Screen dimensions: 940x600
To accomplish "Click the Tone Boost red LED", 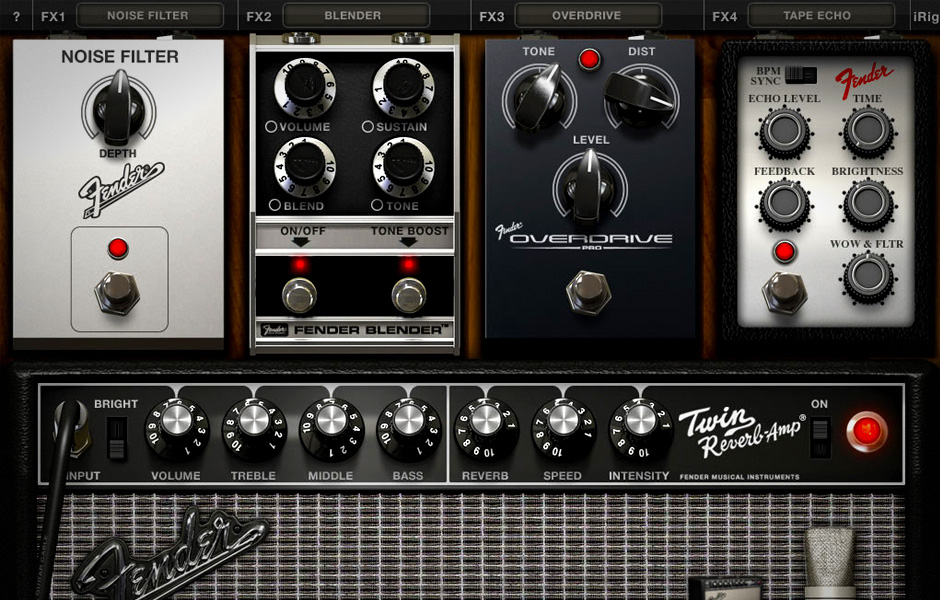I will pos(409,264).
